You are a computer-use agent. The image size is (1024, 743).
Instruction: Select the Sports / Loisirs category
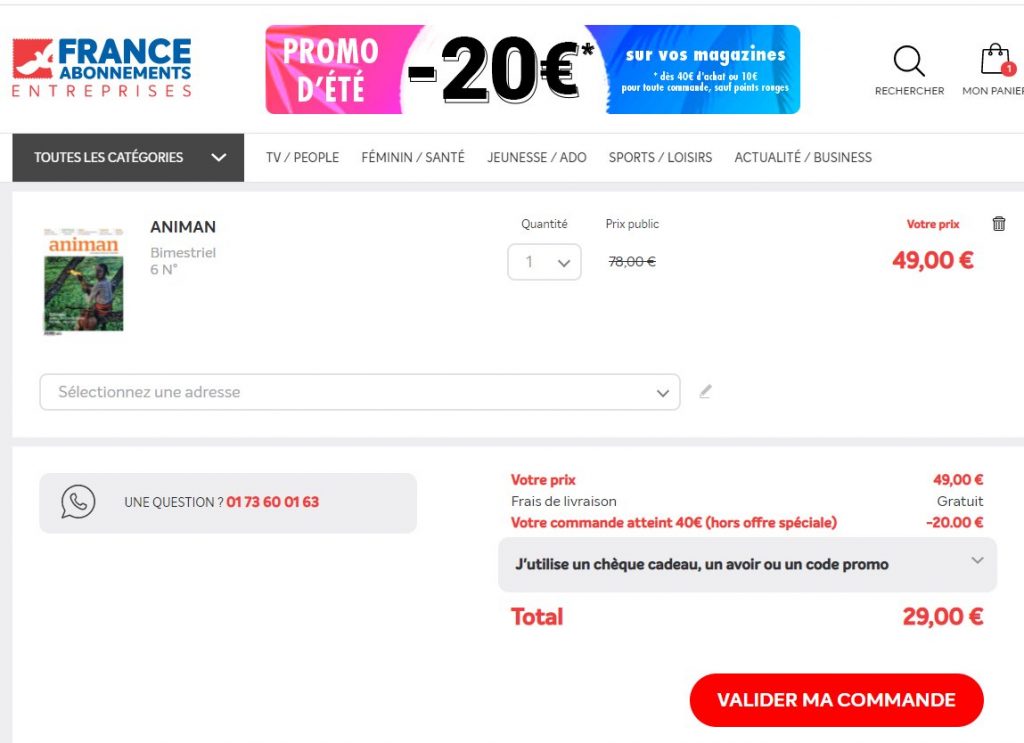[x=660, y=157]
